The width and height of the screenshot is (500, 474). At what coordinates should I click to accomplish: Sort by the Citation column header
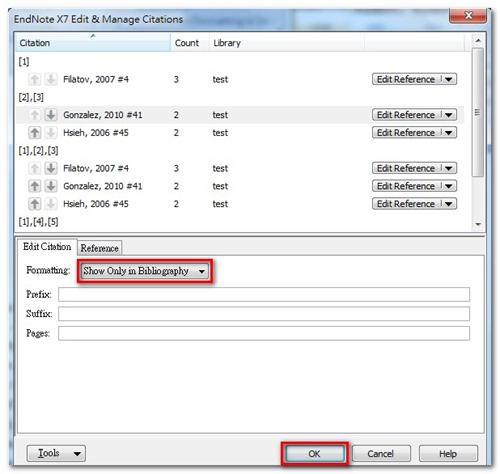click(93, 43)
